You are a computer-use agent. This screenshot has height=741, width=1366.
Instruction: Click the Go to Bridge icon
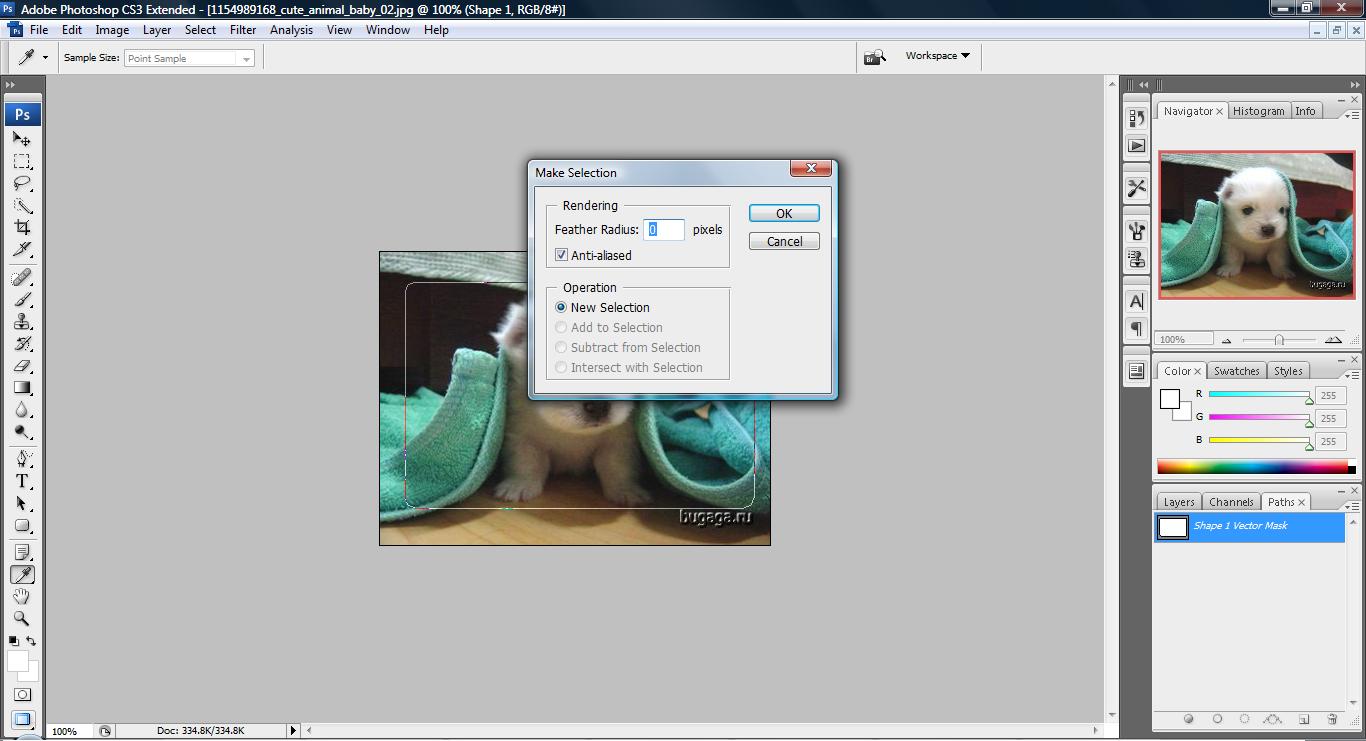[875, 57]
